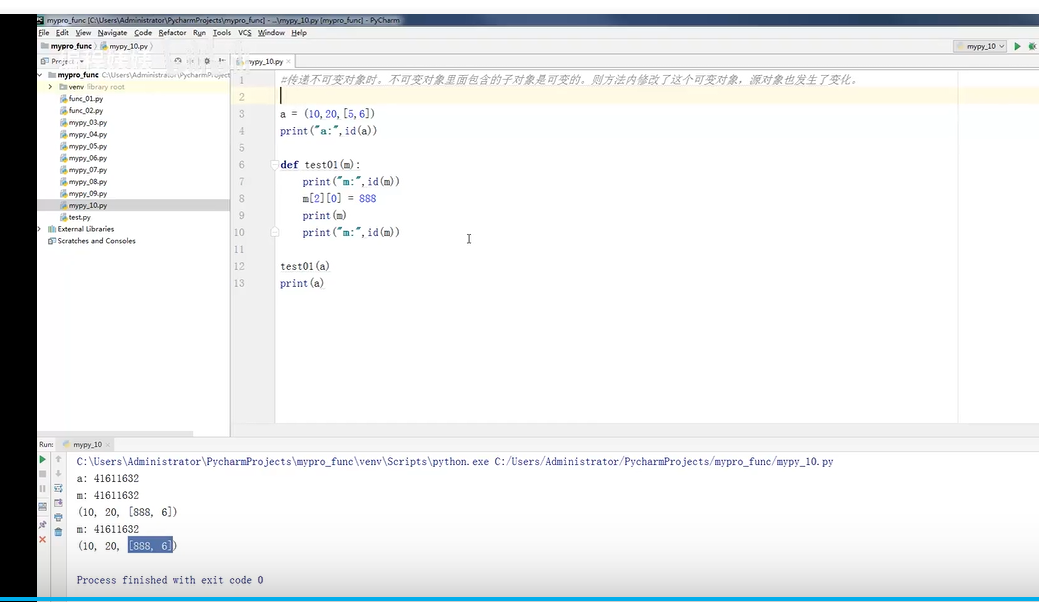Hide the Project tool window

coord(222,60)
